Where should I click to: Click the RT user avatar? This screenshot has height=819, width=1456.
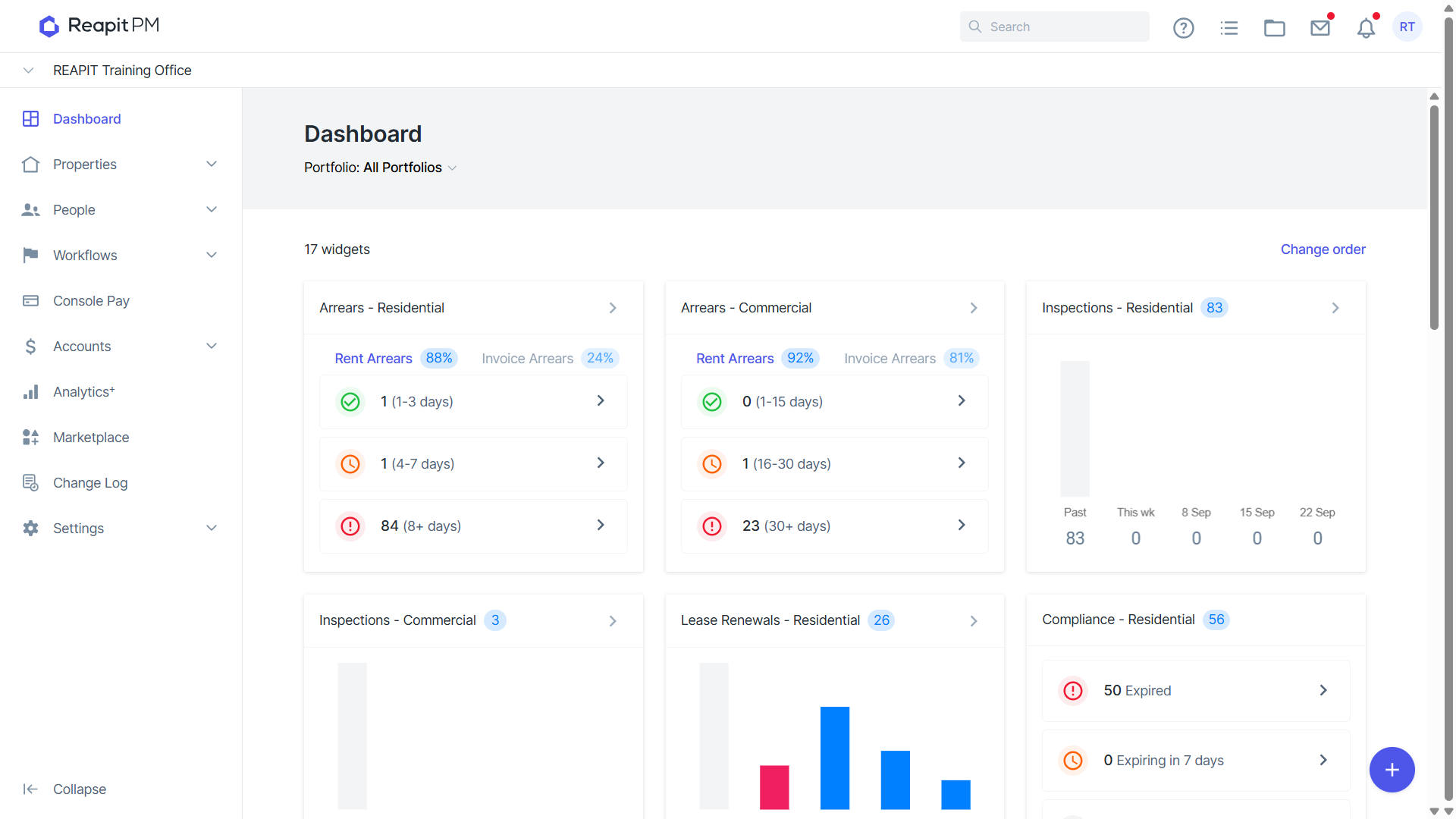click(1407, 27)
